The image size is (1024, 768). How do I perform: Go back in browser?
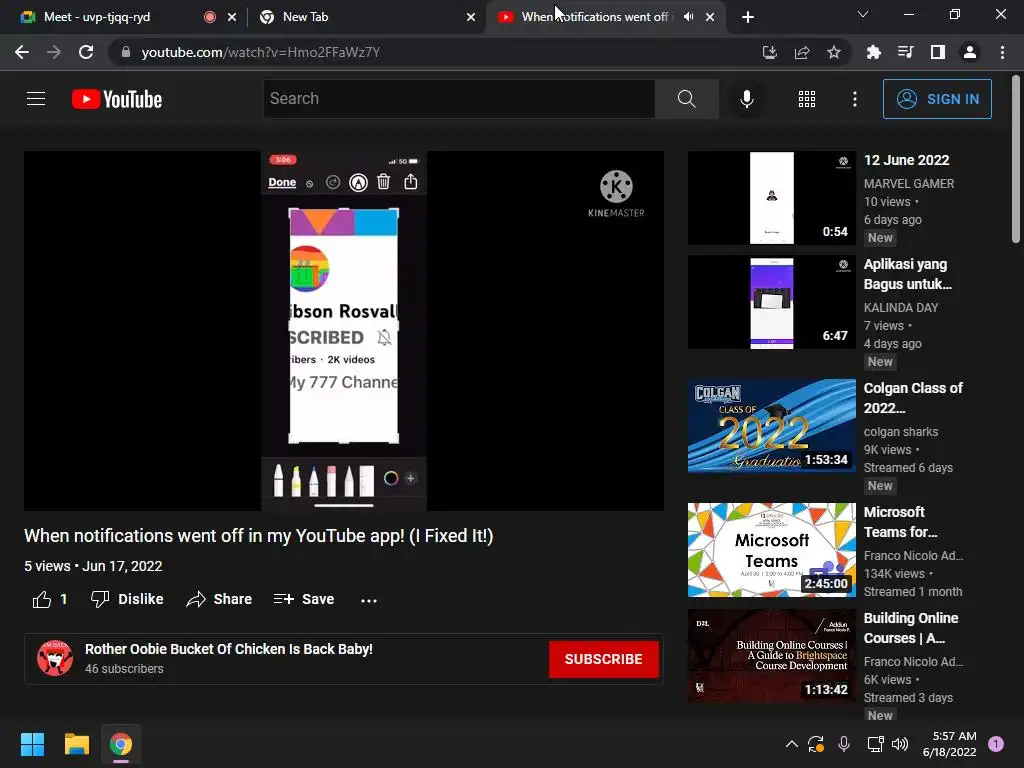coord(22,52)
